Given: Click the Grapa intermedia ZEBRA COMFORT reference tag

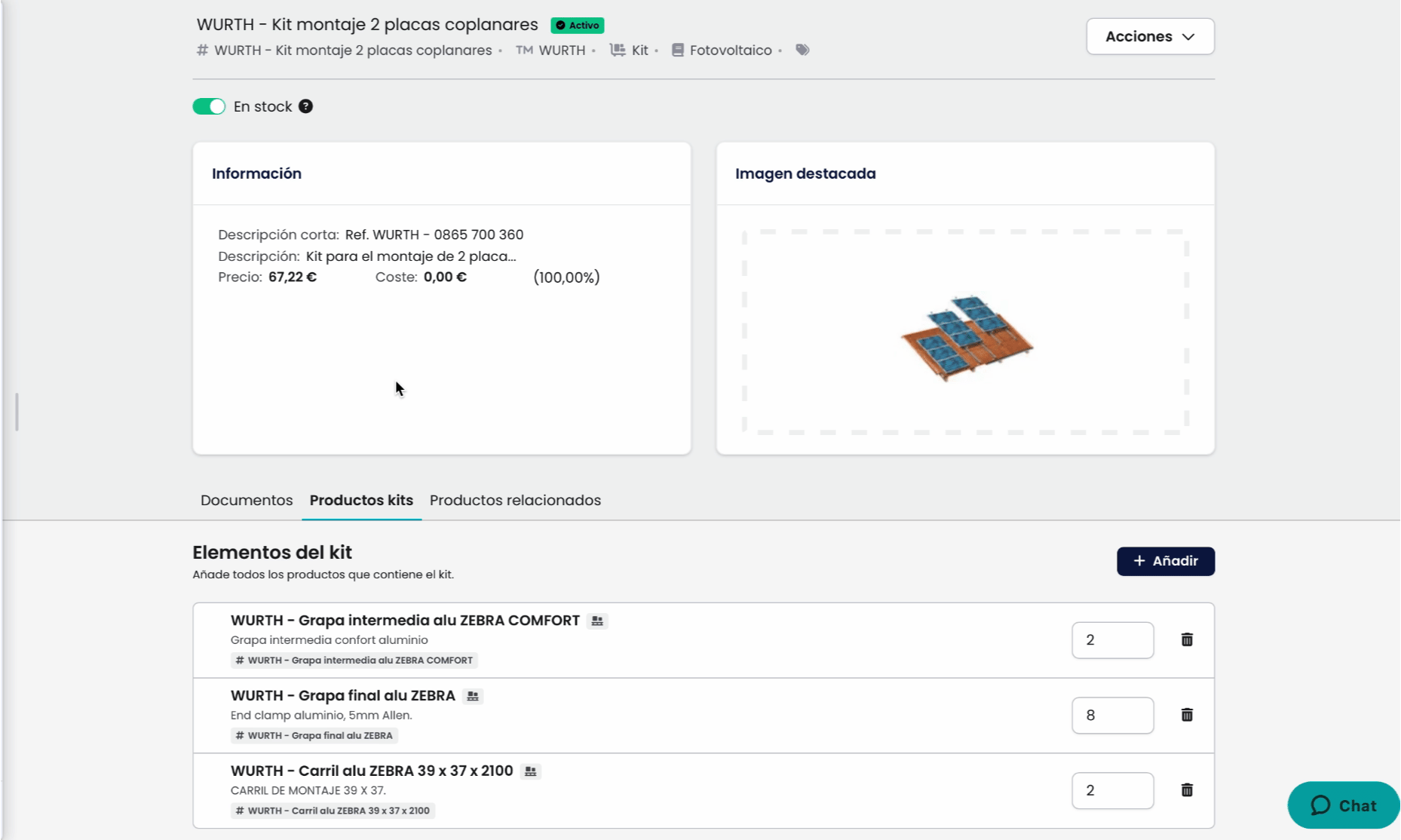Looking at the screenshot, I should [354, 660].
